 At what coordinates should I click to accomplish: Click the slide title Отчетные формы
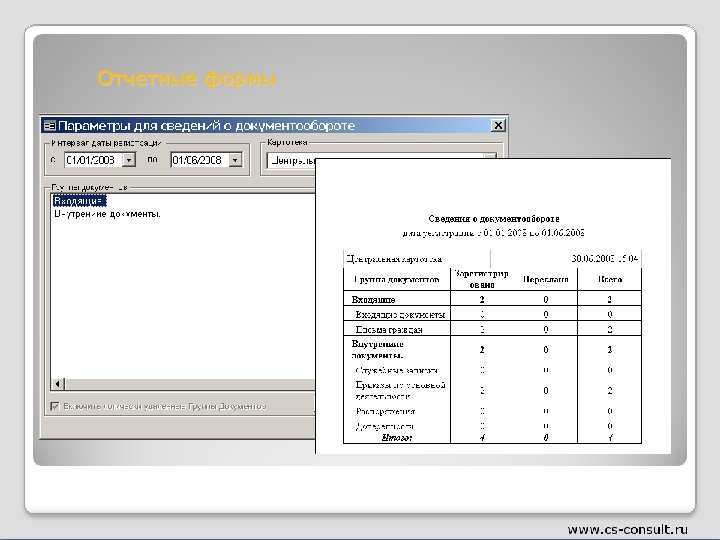tap(186, 79)
